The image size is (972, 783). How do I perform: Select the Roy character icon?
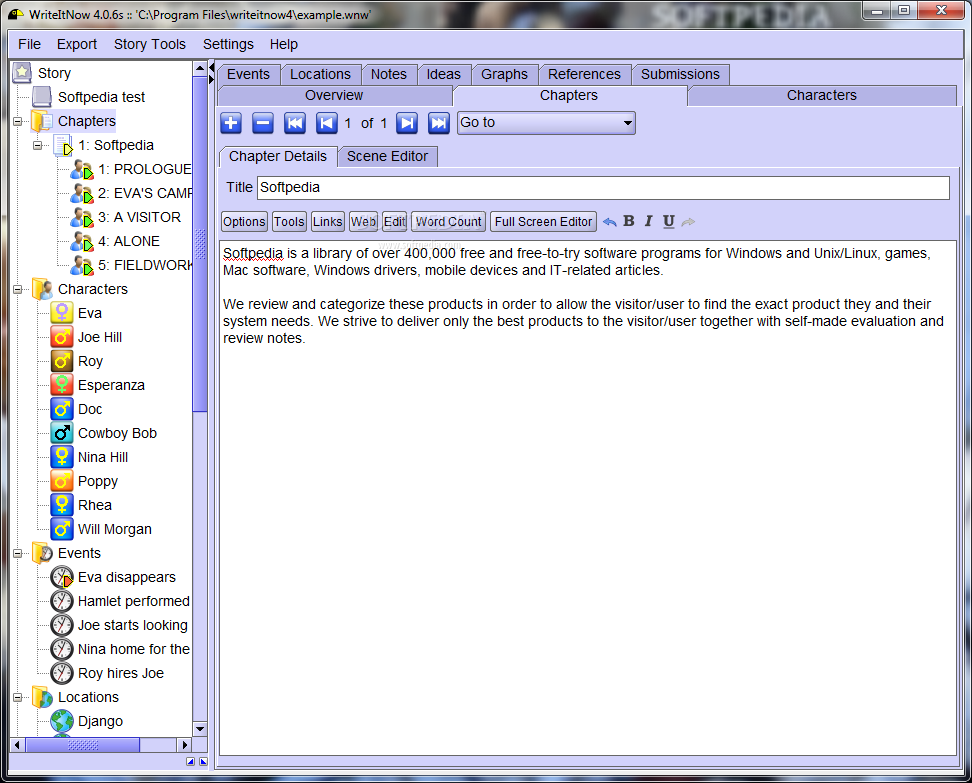pyautogui.click(x=62, y=361)
